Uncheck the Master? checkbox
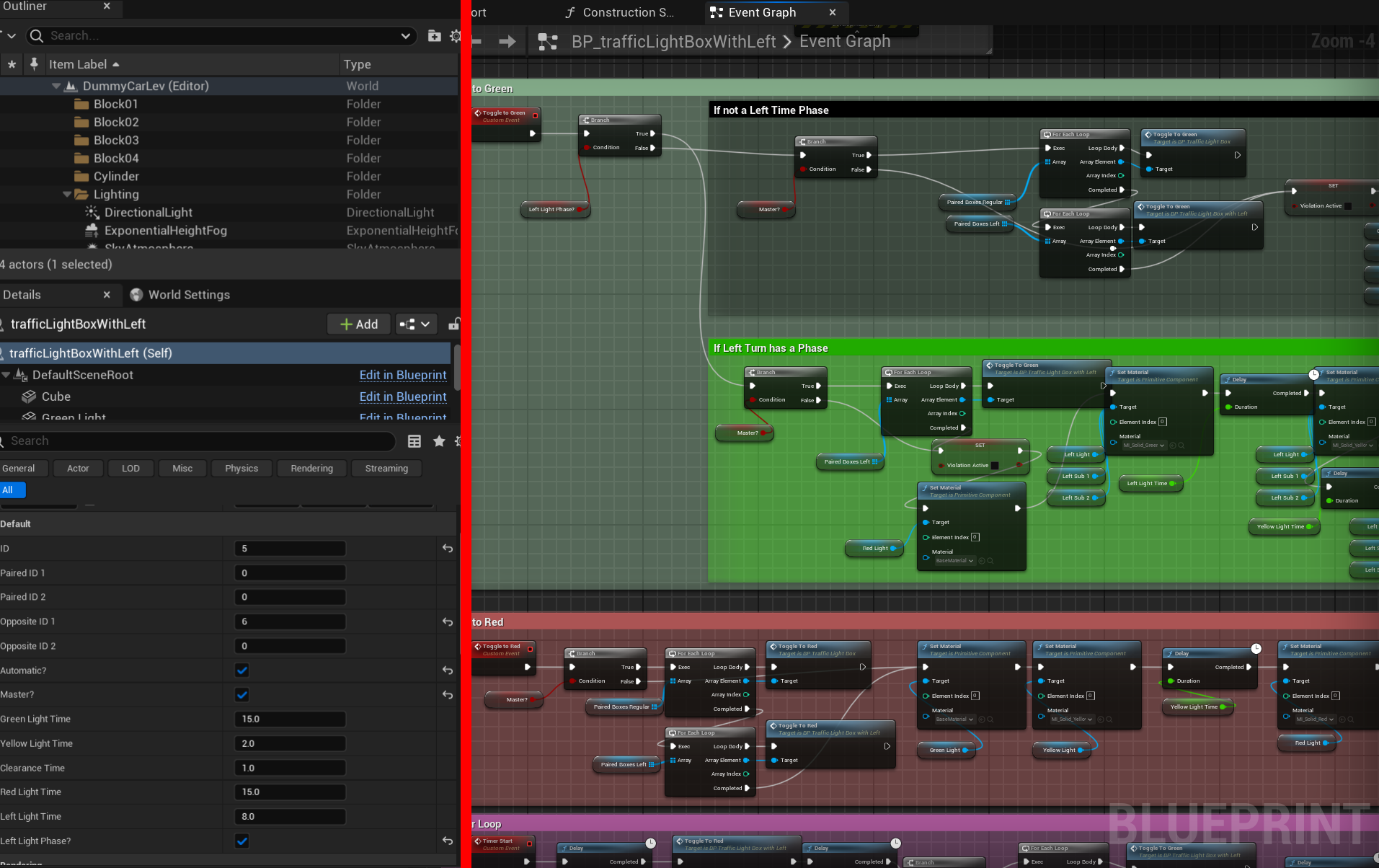 pyautogui.click(x=241, y=694)
